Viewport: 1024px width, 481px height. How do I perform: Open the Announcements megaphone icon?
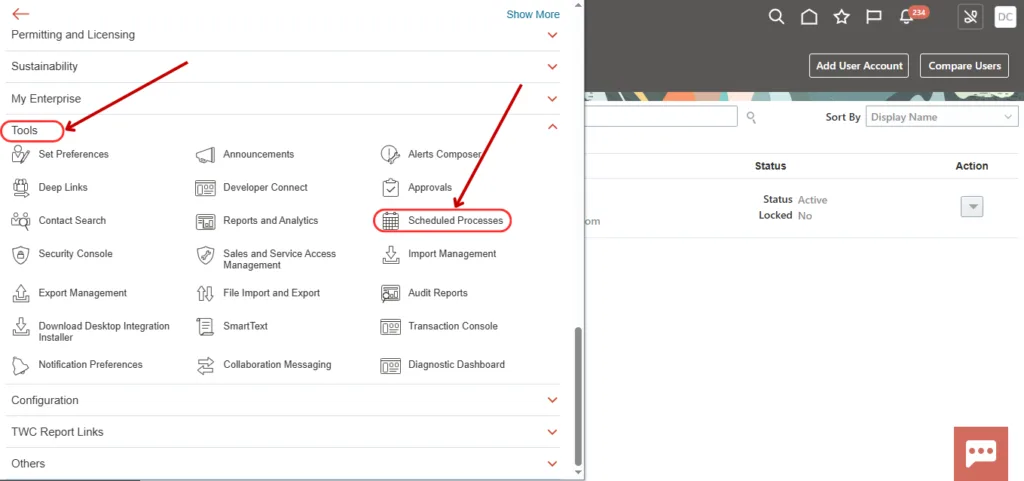click(x=206, y=155)
